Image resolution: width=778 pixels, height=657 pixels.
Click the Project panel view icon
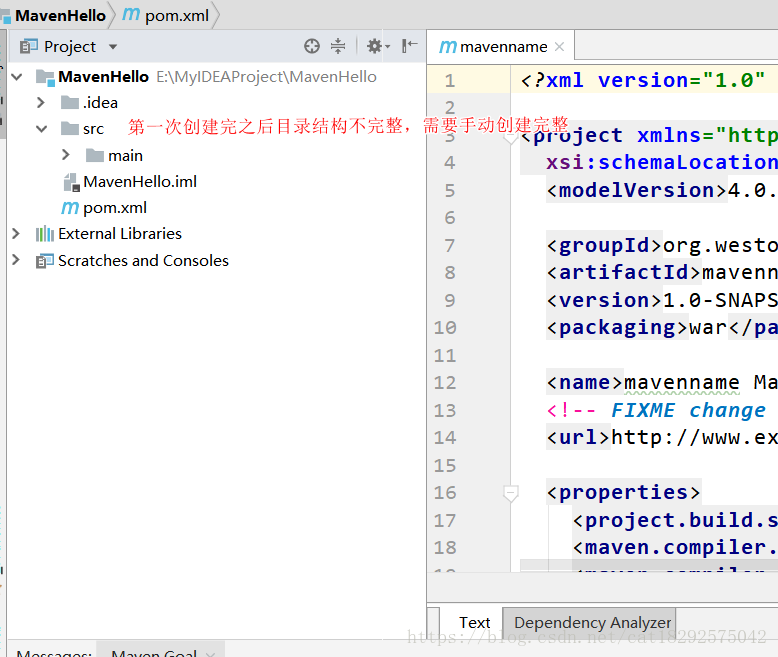pyautogui.click(x=29, y=46)
